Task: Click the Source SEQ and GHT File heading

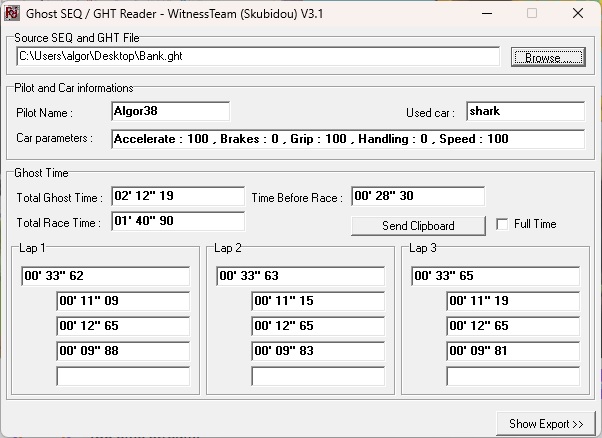Action: [x=77, y=38]
